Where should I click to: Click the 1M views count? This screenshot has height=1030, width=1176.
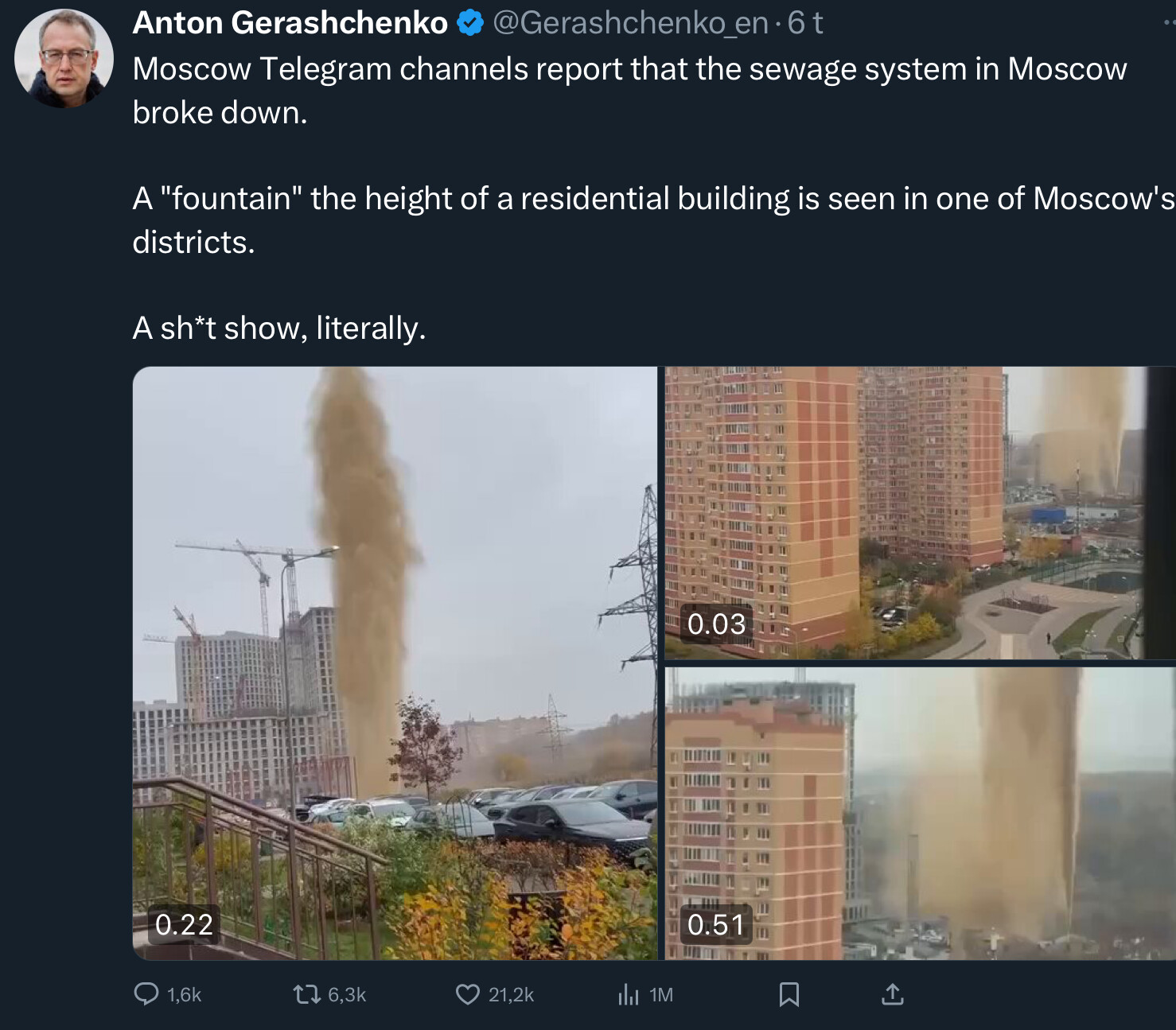(x=661, y=995)
